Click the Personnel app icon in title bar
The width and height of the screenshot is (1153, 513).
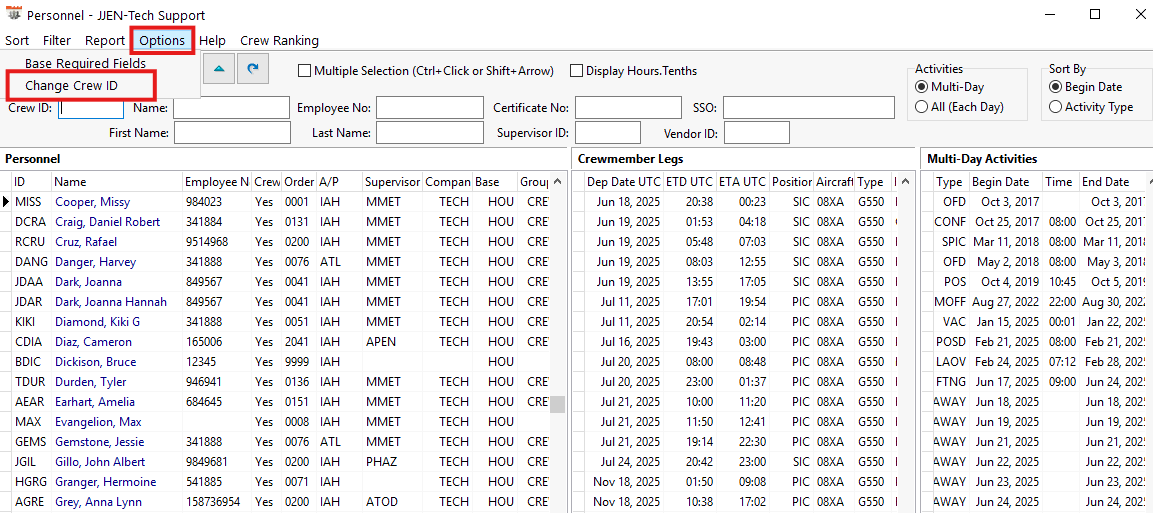click(x=14, y=15)
